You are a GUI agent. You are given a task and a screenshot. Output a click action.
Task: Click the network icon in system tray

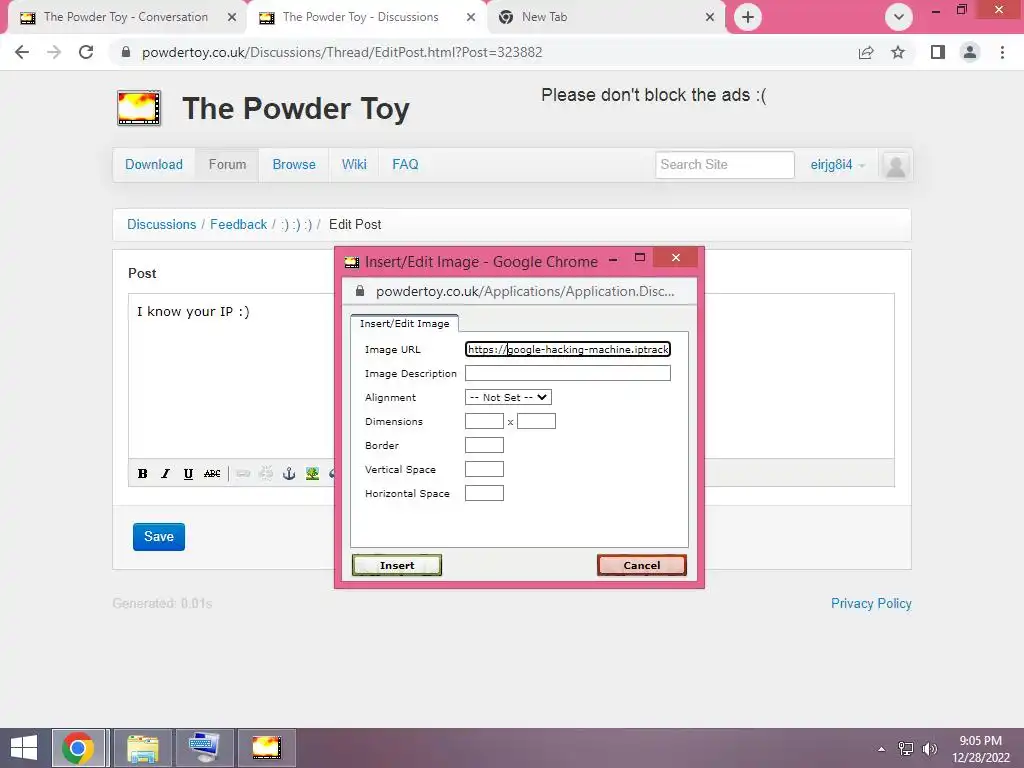click(x=906, y=748)
